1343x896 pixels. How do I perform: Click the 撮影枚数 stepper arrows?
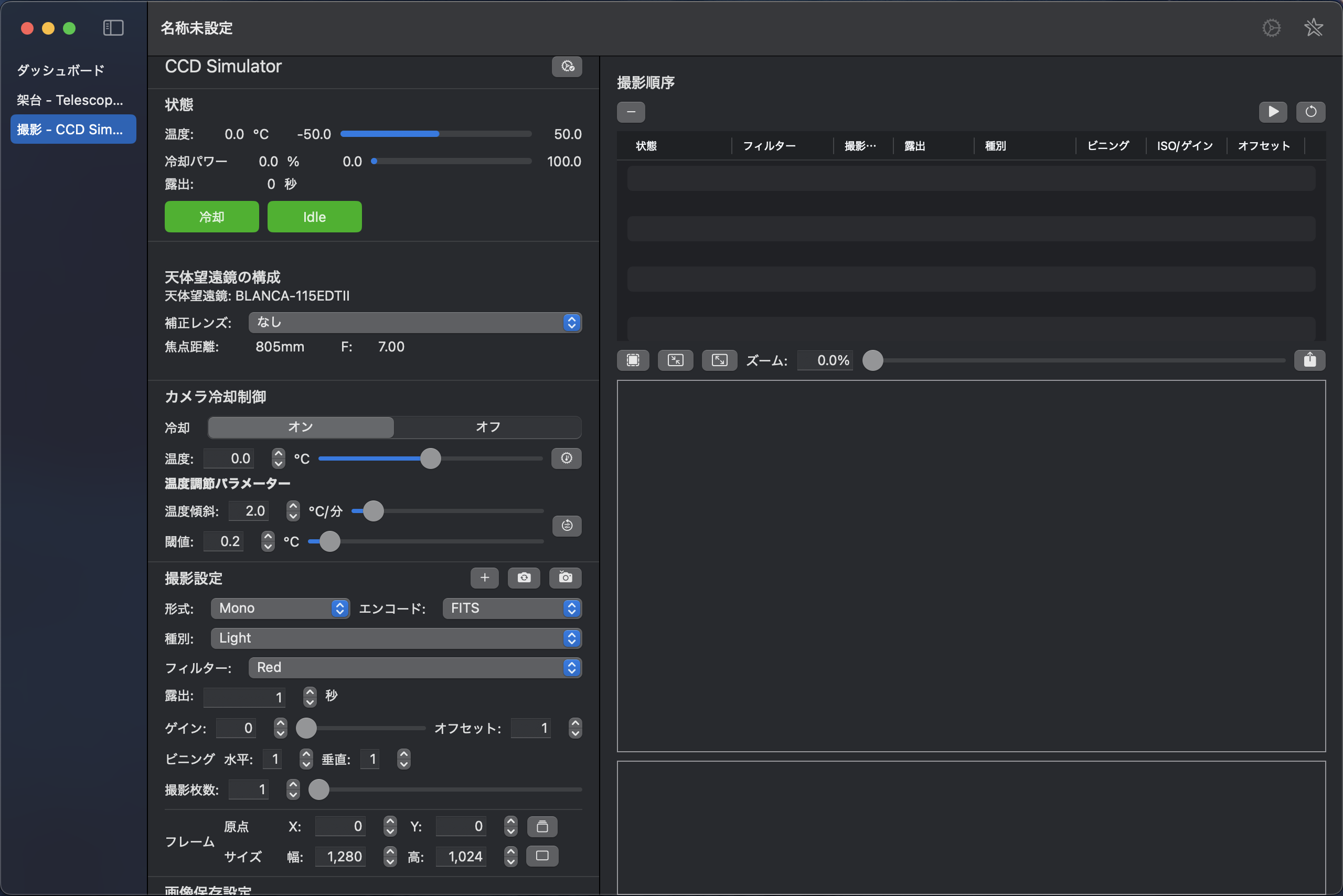point(293,790)
